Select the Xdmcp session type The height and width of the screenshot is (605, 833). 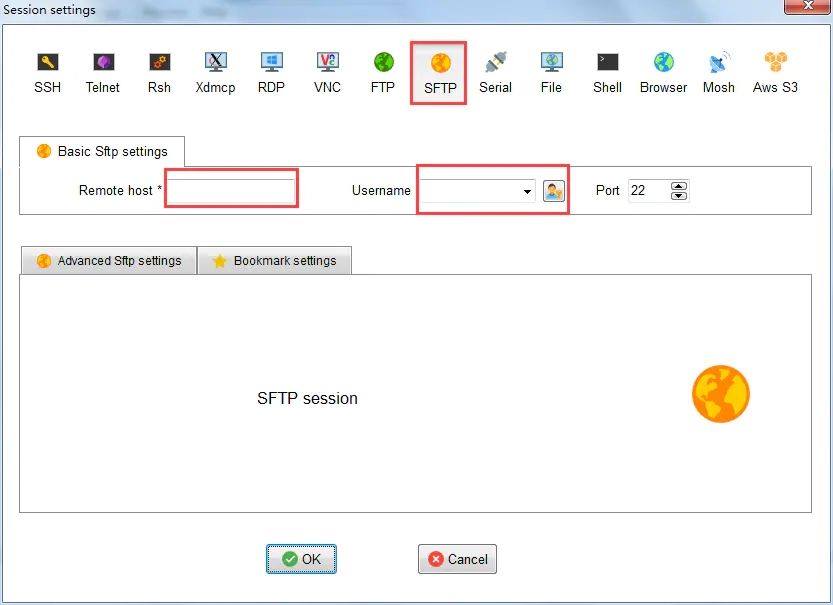point(215,70)
